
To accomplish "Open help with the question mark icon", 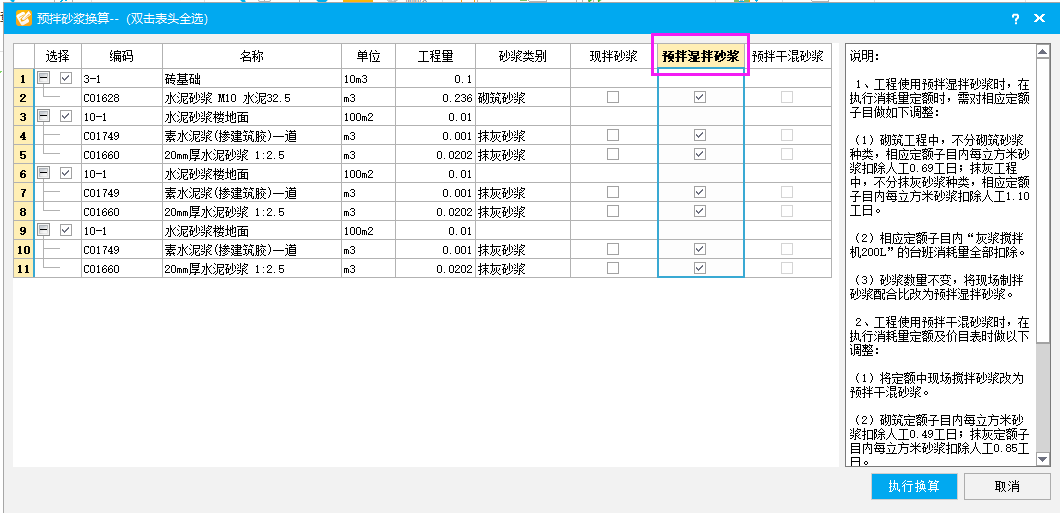I will [1015, 19].
